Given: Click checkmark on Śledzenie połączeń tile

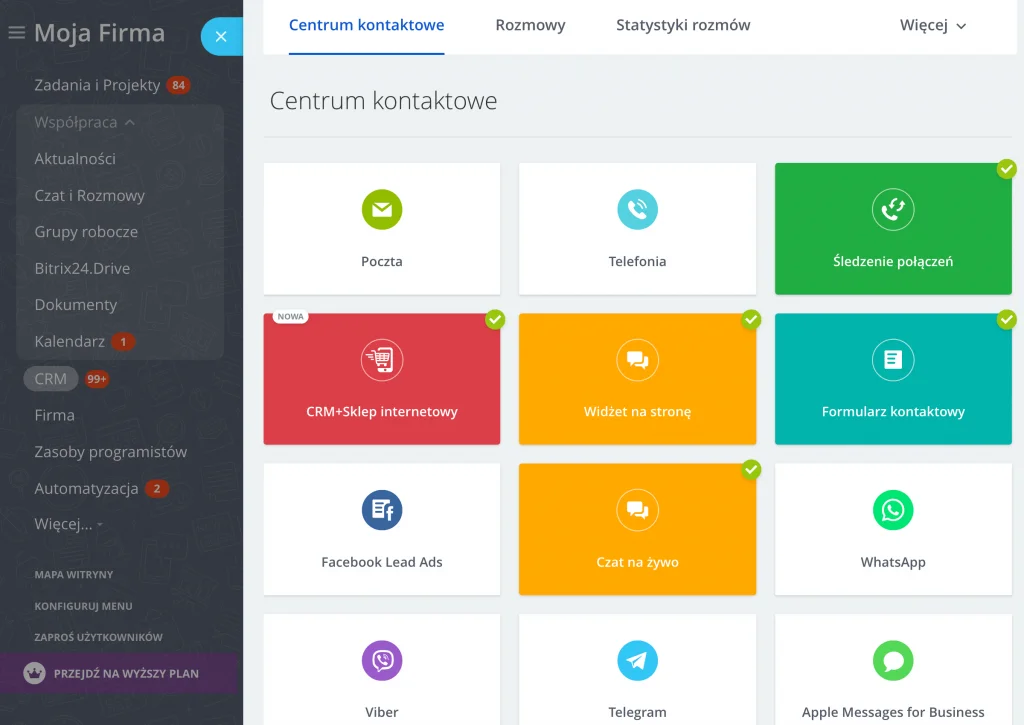Looking at the screenshot, I should [1006, 169].
